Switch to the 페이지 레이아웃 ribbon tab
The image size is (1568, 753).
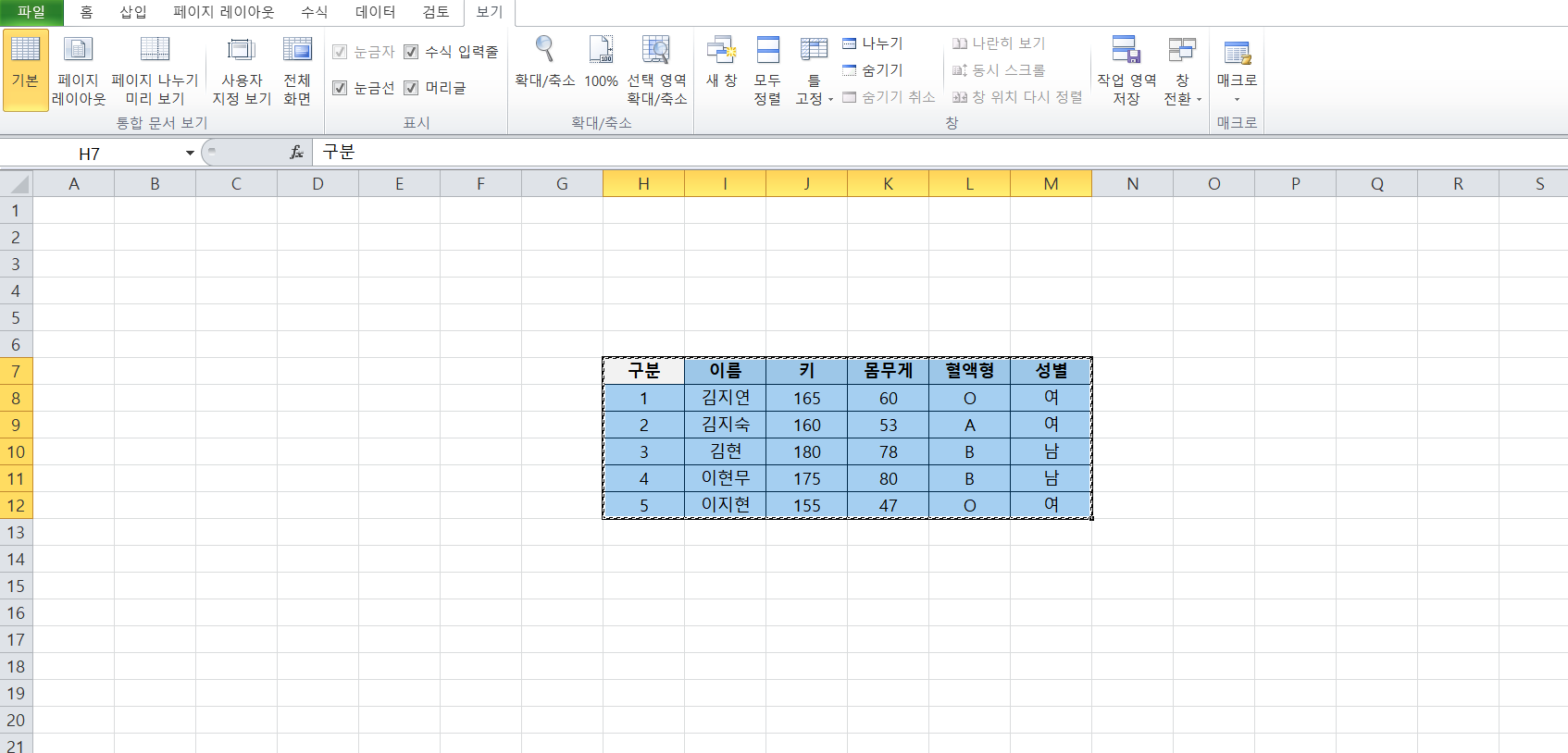pyautogui.click(x=224, y=12)
